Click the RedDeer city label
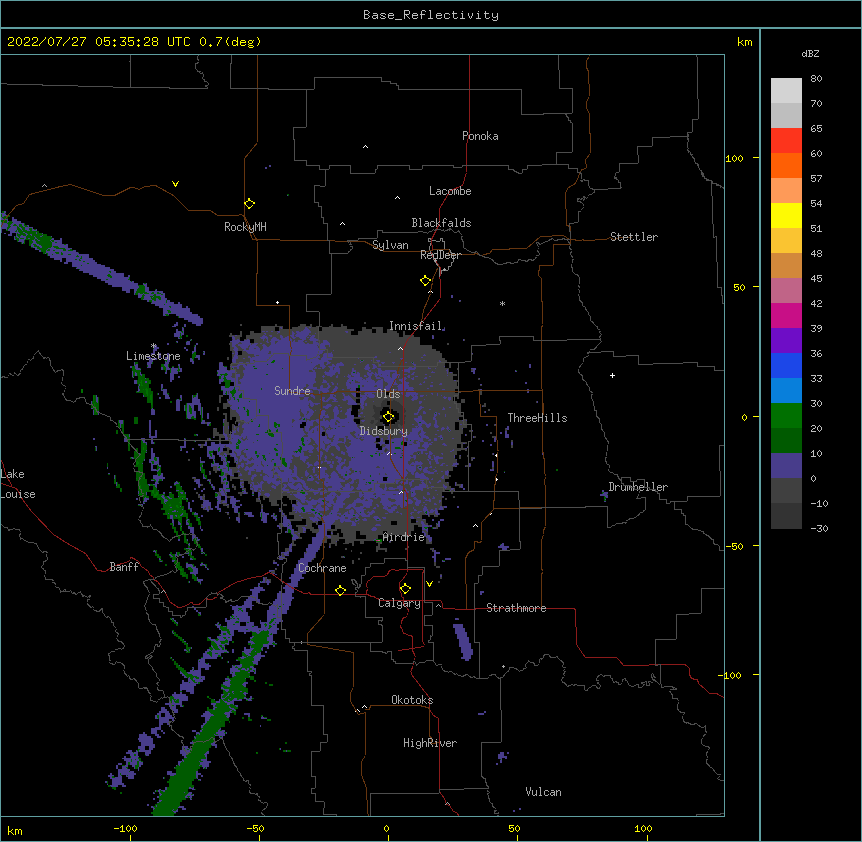The width and height of the screenshot is (862, 842). 440,255
